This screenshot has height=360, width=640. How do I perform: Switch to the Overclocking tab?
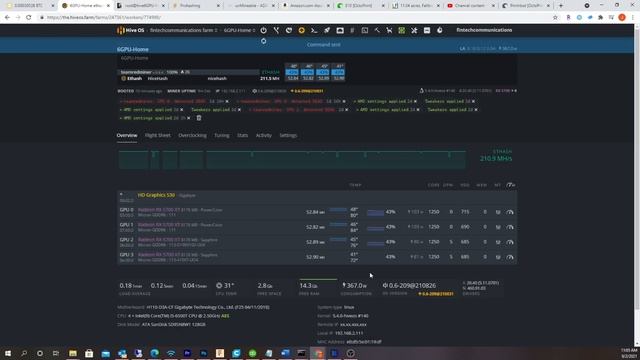click(192, 136)
